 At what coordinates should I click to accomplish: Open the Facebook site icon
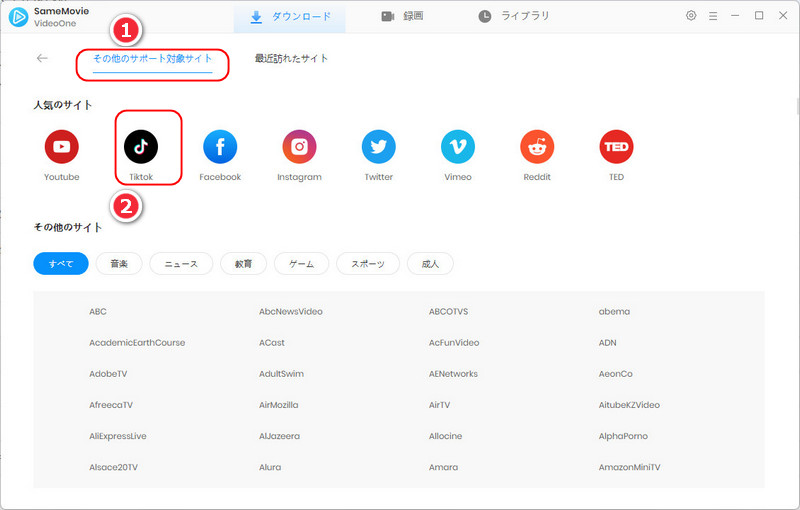click(x=220, y=147)
